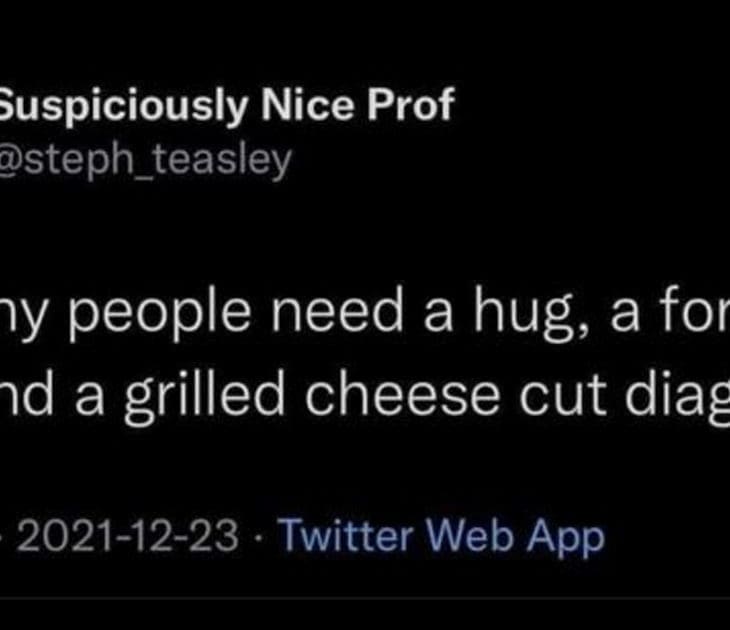The height and width of the screenshot is (630, 730).
Task: Click the divider line below the timestamp
Action: [365, 599]
